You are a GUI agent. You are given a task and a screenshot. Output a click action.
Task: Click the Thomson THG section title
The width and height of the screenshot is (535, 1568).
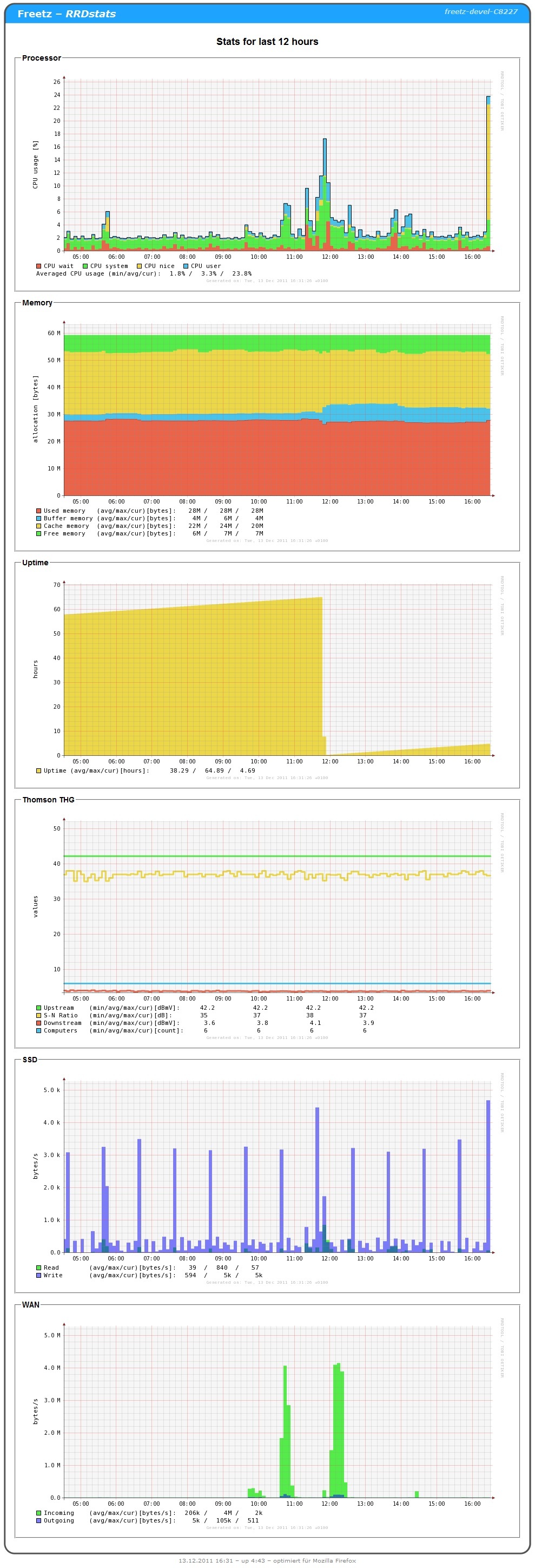tap(48, 800)
